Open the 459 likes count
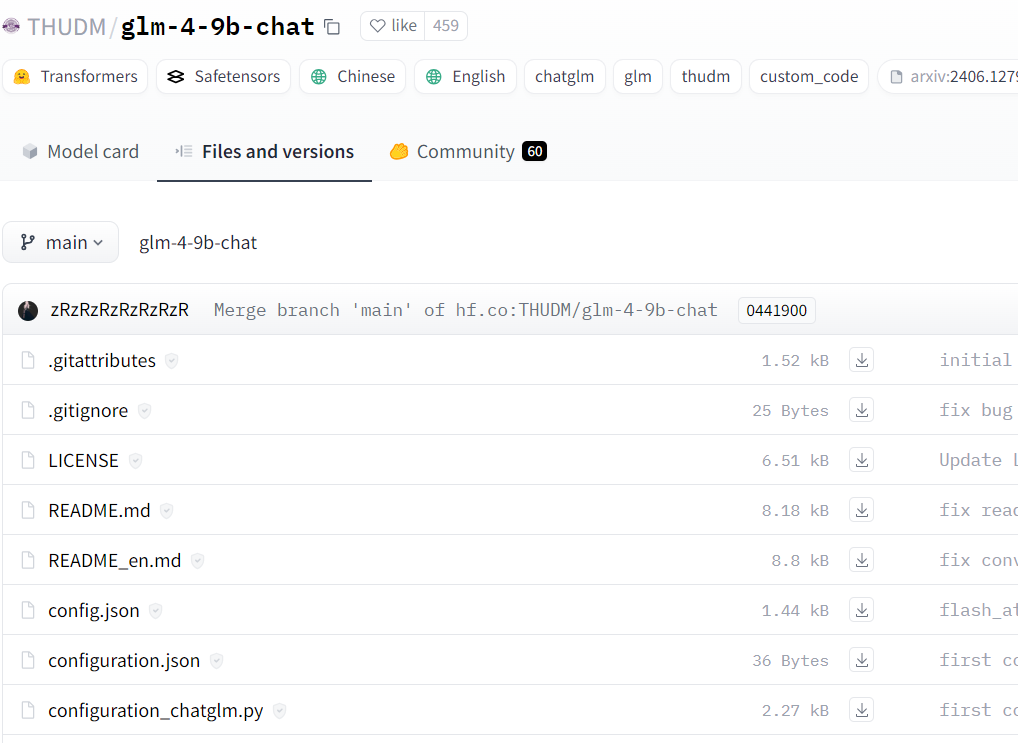This screenshot has width=1018, height=743. [445, 26]
